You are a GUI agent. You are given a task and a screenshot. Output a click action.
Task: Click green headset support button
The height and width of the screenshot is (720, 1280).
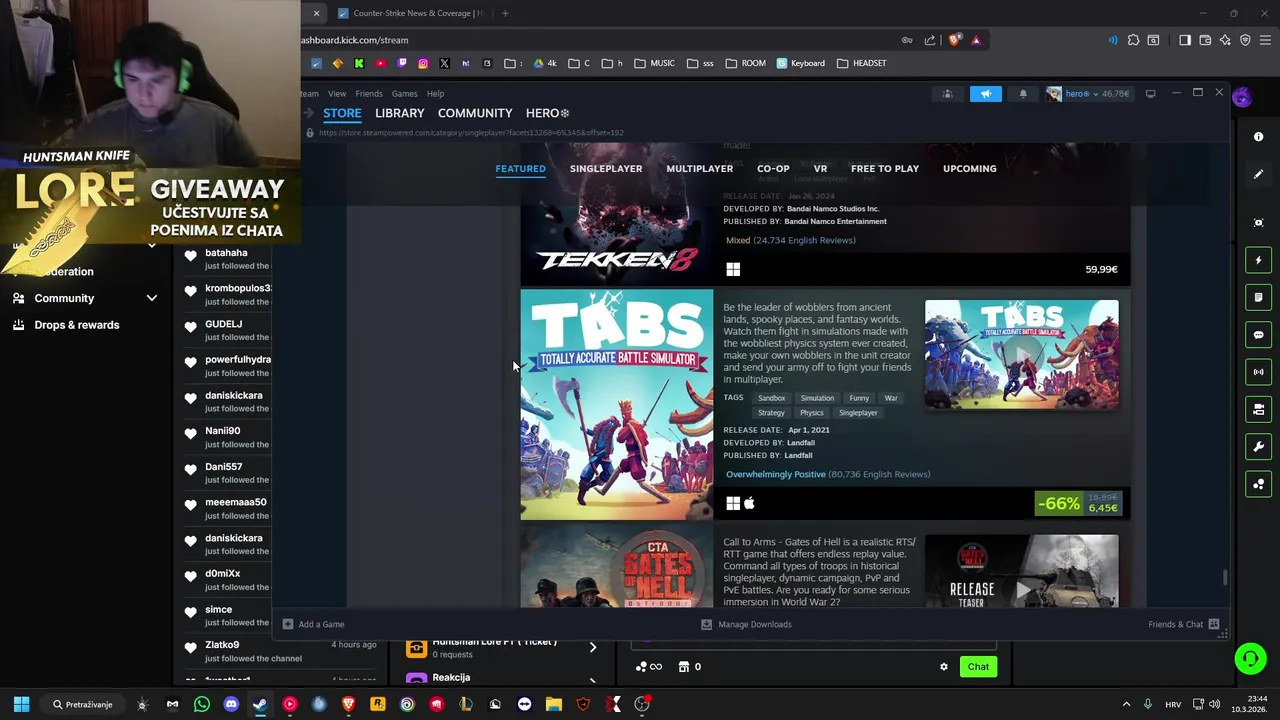(1250, 658)
